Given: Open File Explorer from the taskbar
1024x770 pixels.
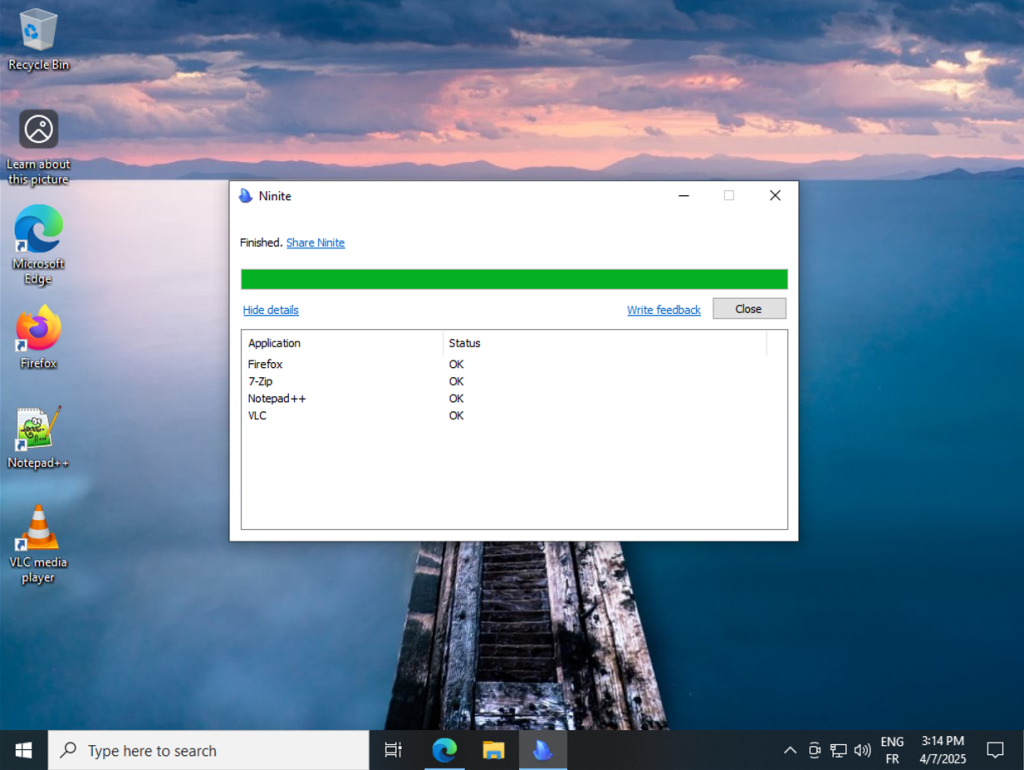Looking at the screenshot, I should (494, 750).
